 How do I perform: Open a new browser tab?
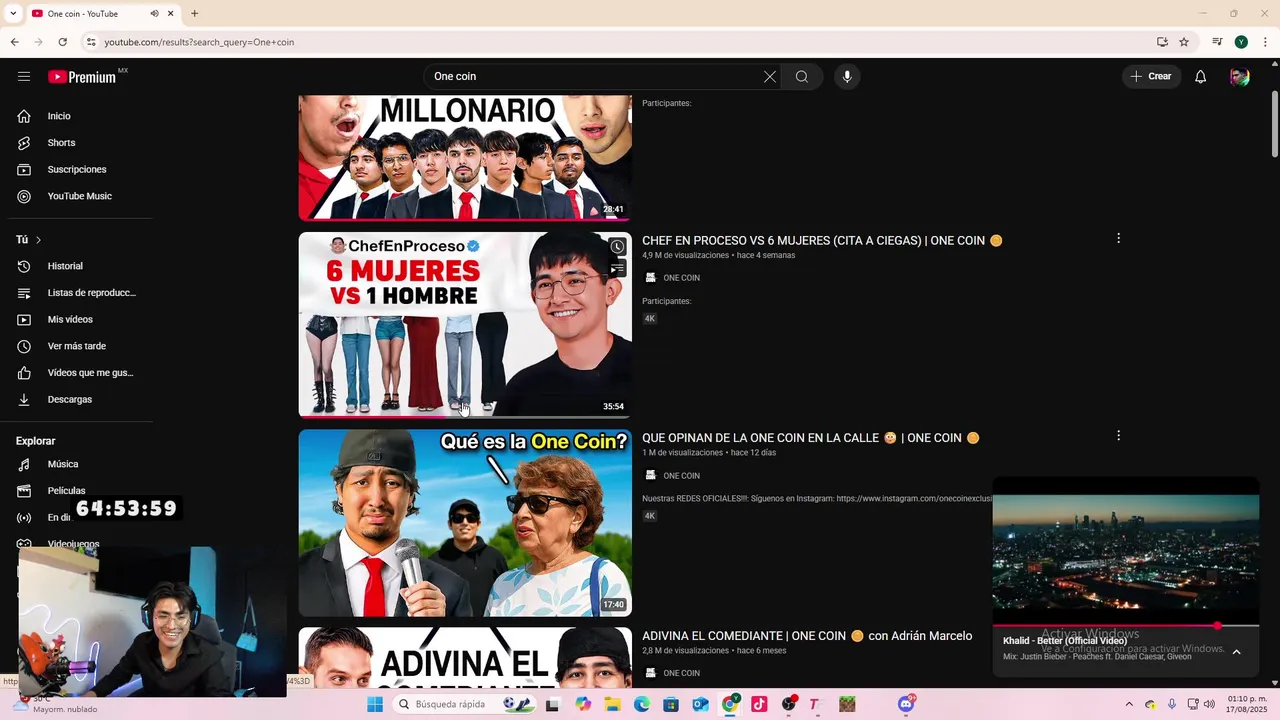[x=194, y=14]
